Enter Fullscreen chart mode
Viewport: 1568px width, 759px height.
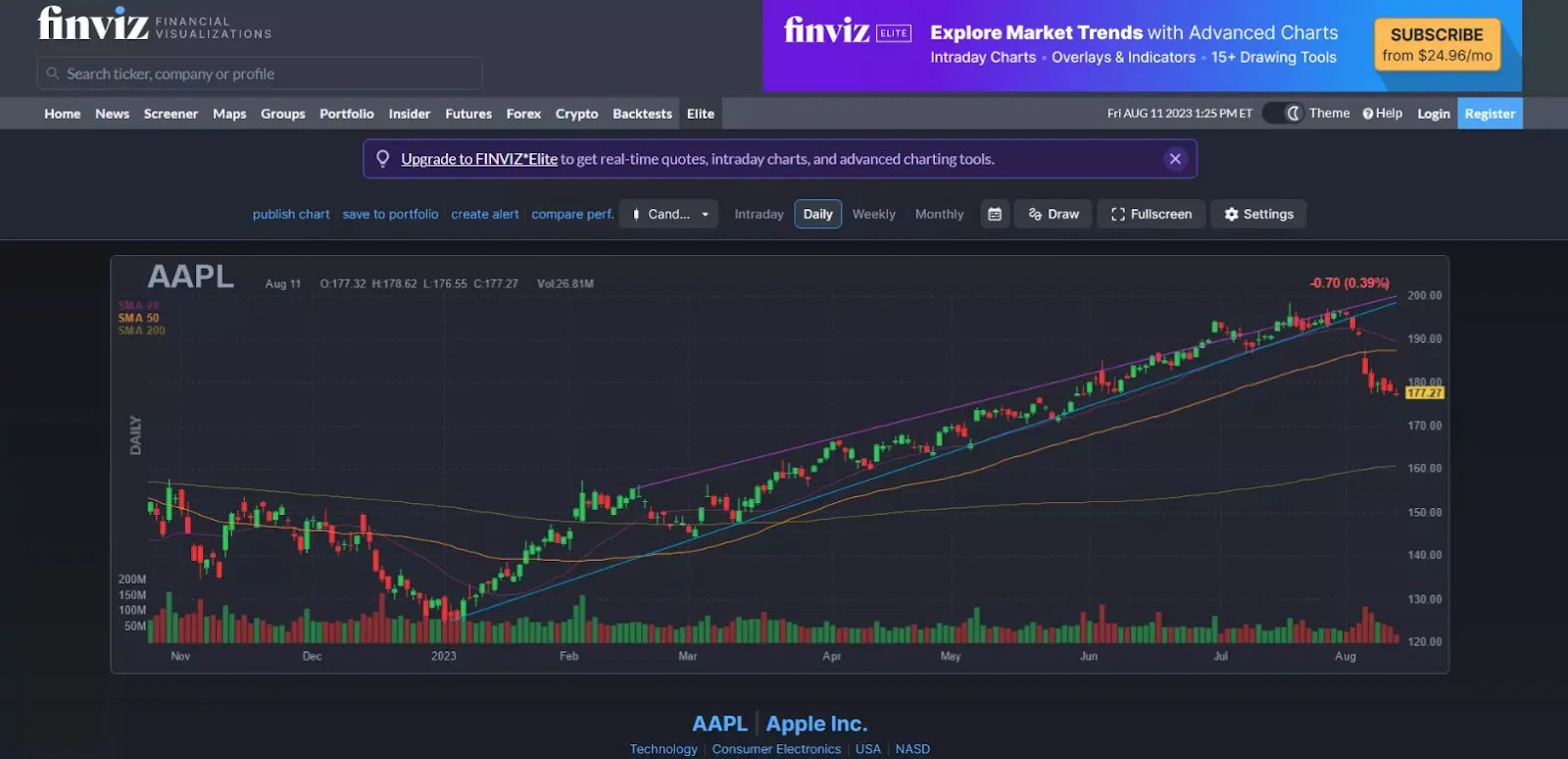[x=1151, y=214]
